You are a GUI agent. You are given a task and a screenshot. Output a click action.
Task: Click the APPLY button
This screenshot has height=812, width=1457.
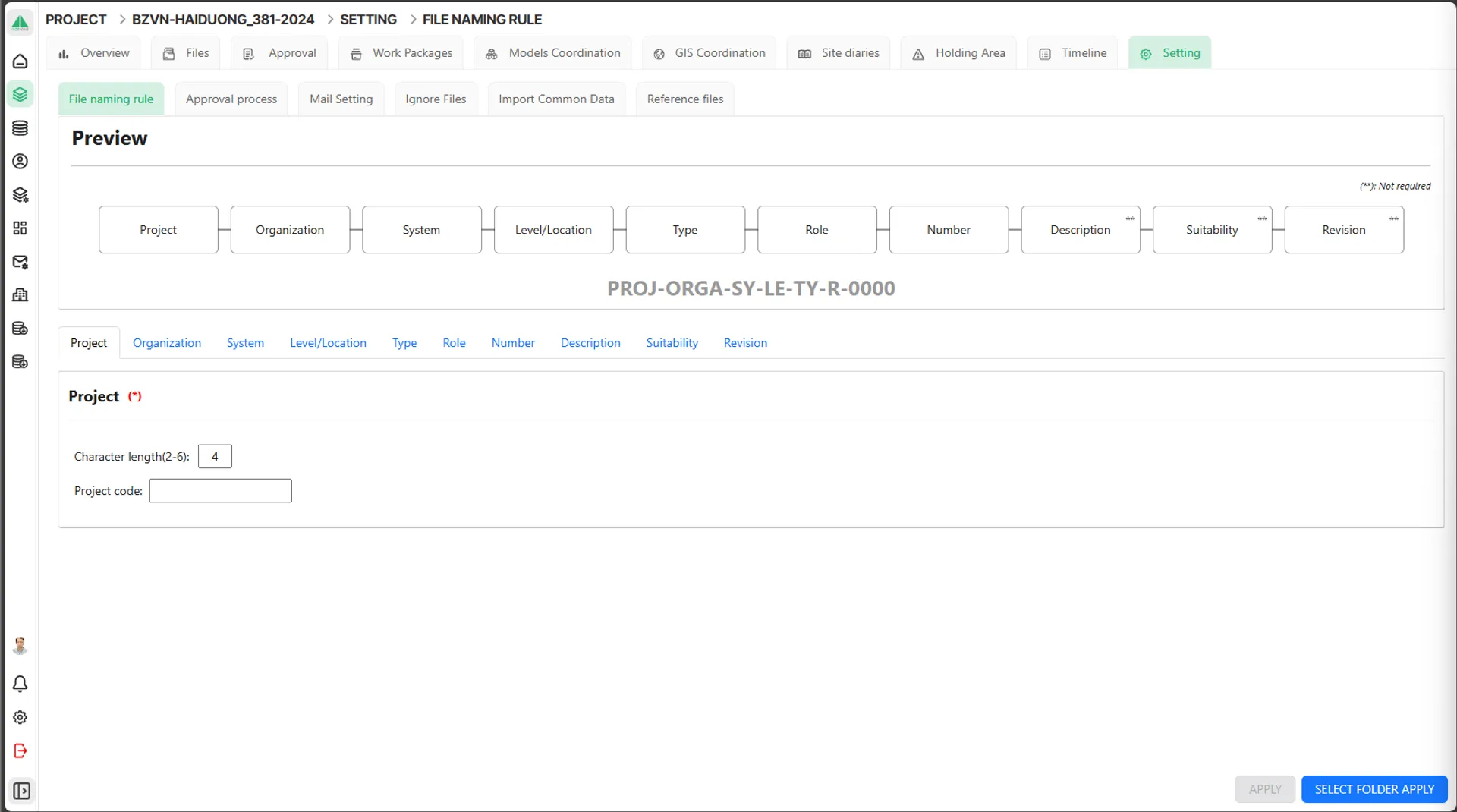pos(1265,789)
